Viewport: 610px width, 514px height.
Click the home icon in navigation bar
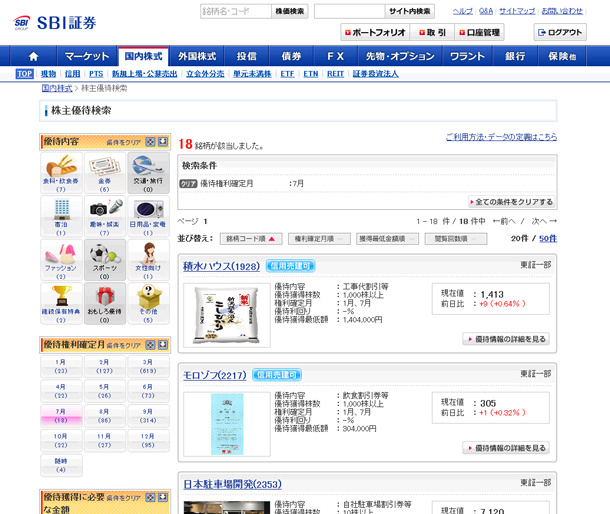tap(33, 56)
